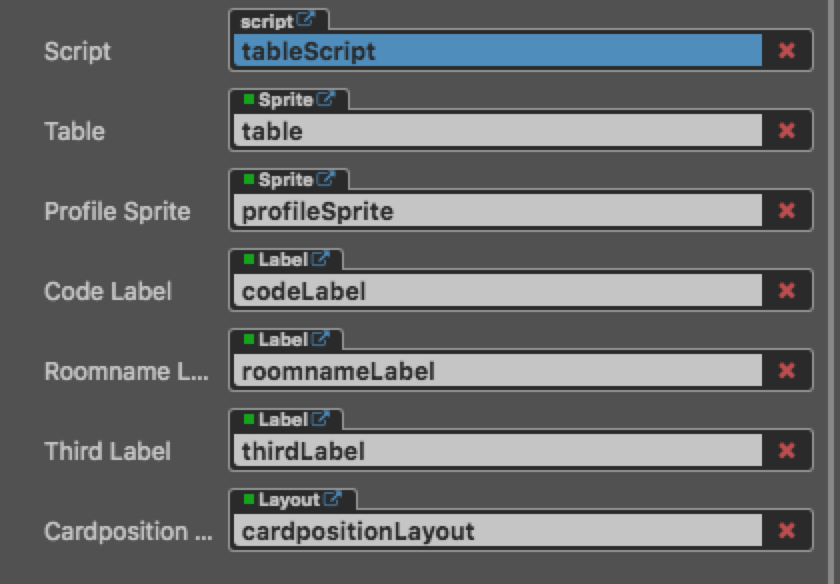This screenshot has height=584, width=840.
Task: Select the tableScript input field
Action: tap(497, 51)
